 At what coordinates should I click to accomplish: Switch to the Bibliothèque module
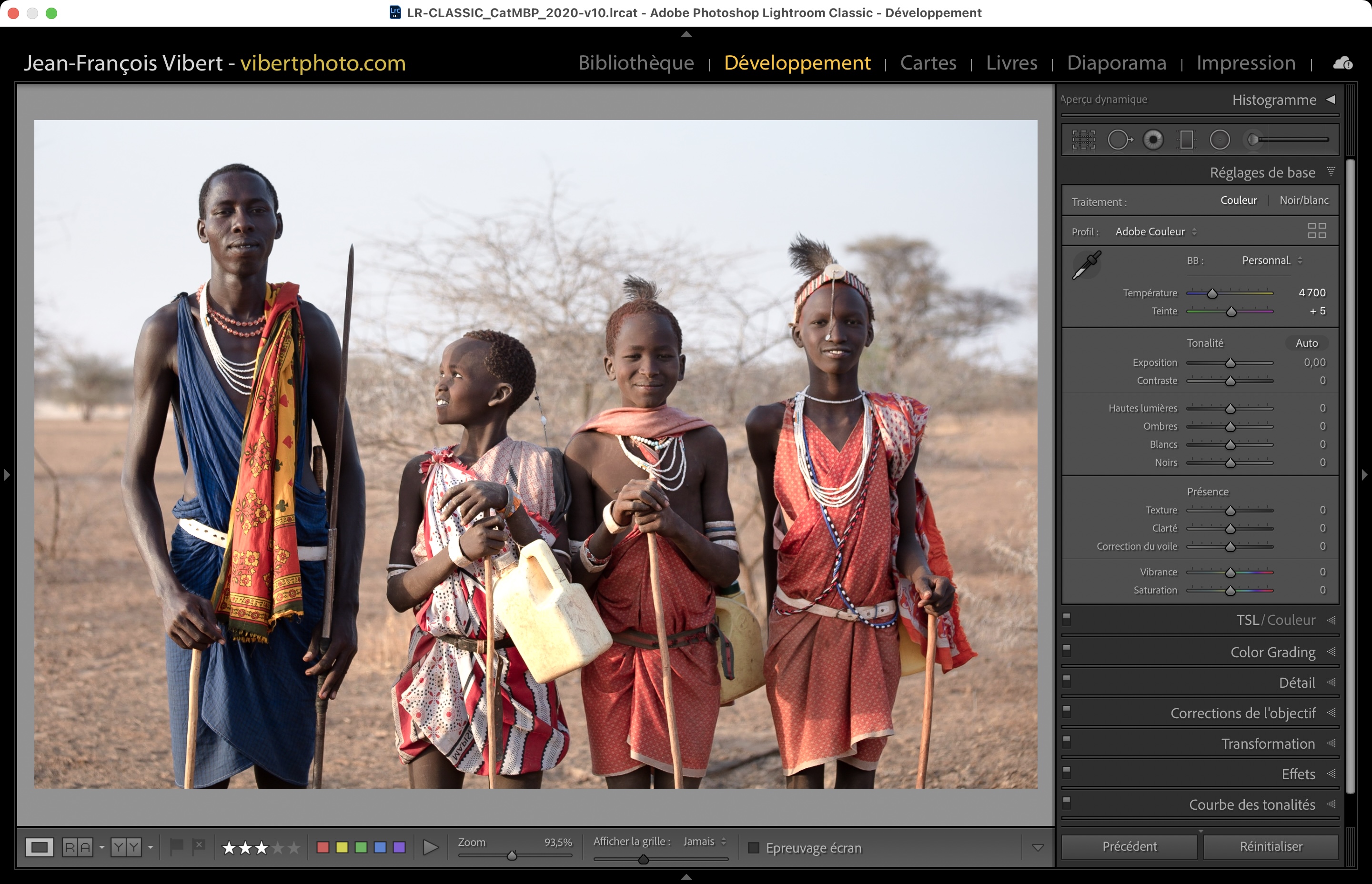coord(636,62)
